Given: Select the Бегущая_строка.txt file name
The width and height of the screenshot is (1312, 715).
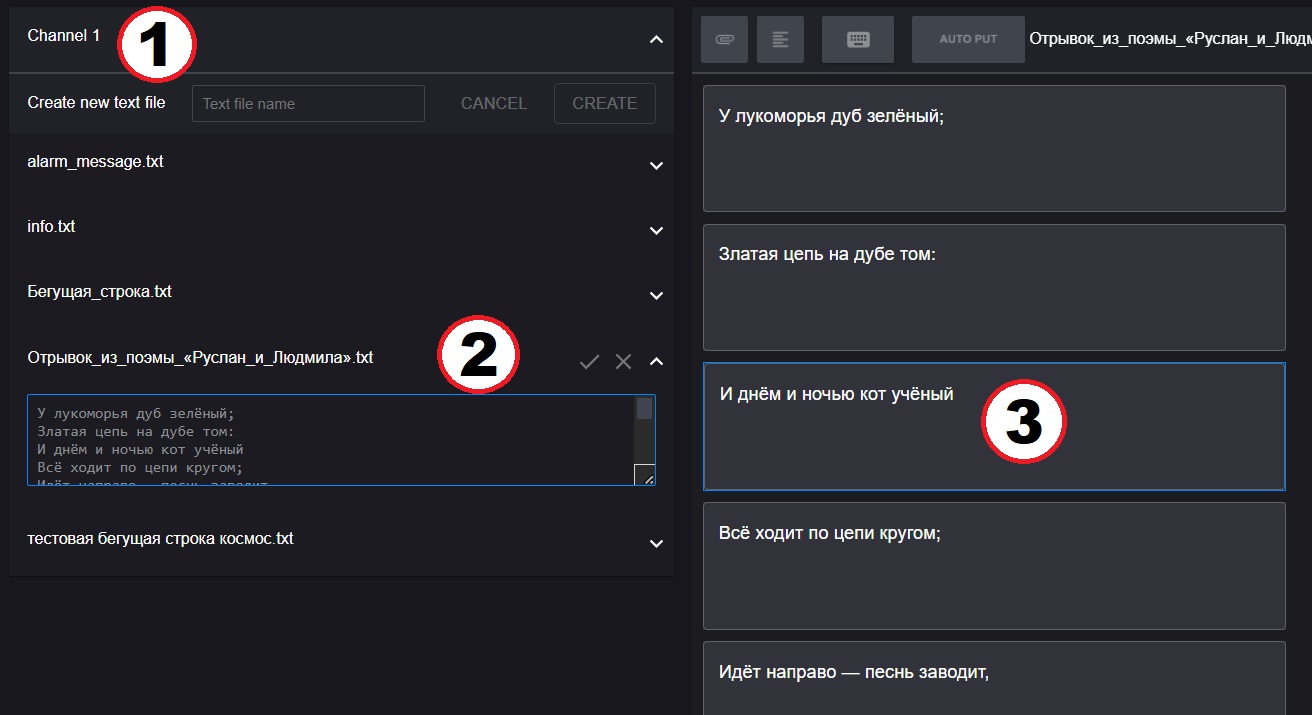Looking at the screenshot, I should click(x=99, y=291).
